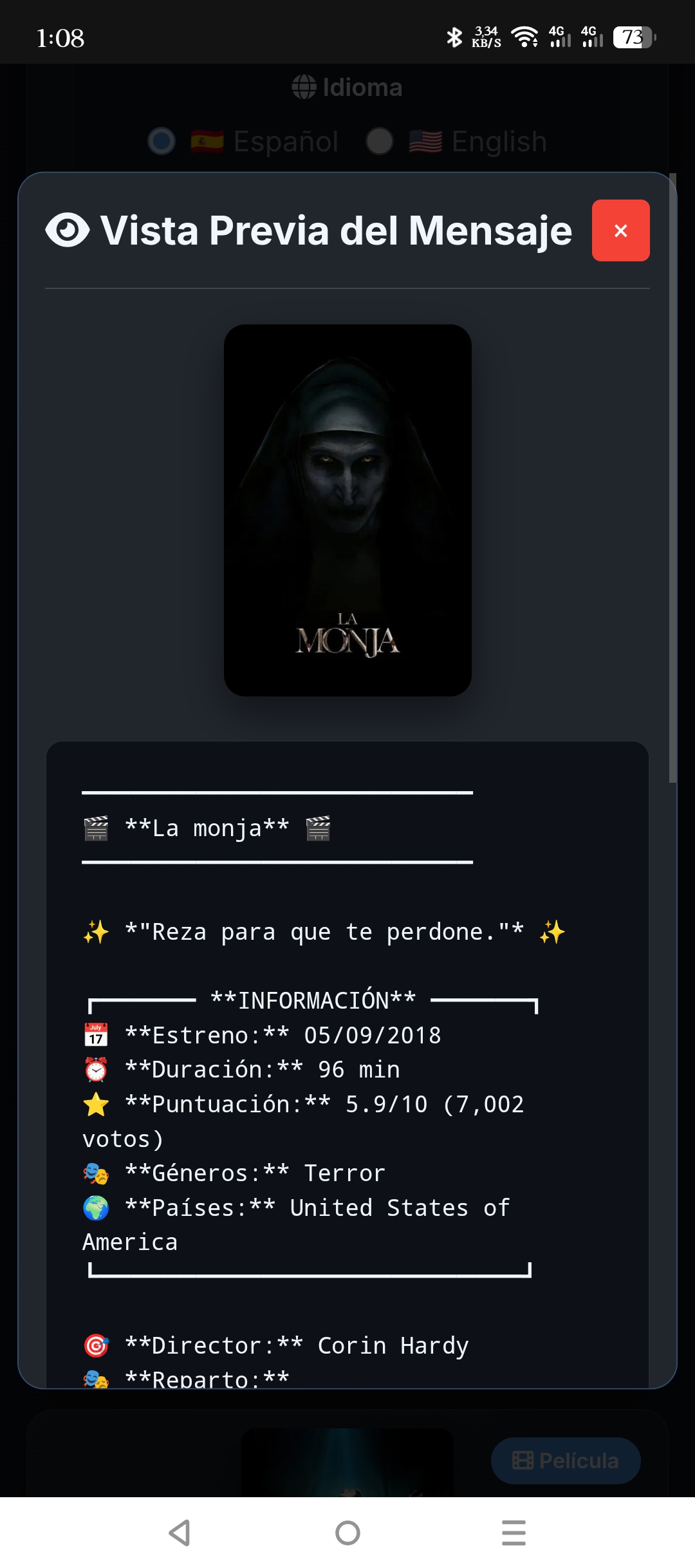This screenshot has height=1568, width=695.
Task: Click the calendar icon beside Estreno
Action: tap(96, 1035)
